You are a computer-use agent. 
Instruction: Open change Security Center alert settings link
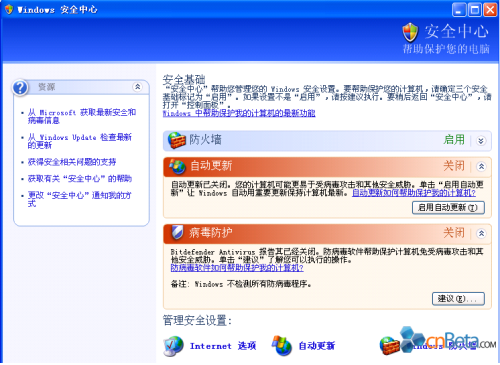(x=80, y=199)
